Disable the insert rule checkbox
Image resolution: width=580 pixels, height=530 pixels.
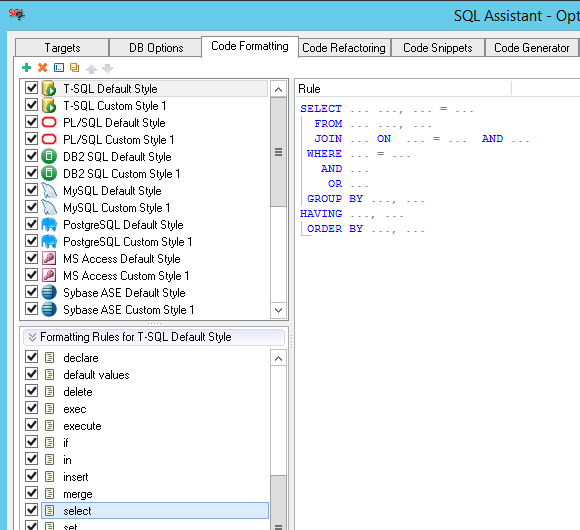[x=31, y=477]
